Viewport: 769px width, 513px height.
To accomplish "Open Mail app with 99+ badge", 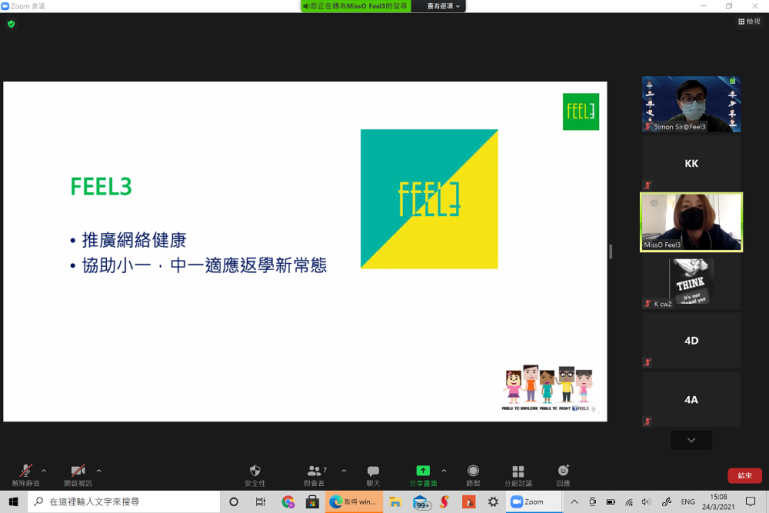I will pyautogui.click(x=421, y=502).
